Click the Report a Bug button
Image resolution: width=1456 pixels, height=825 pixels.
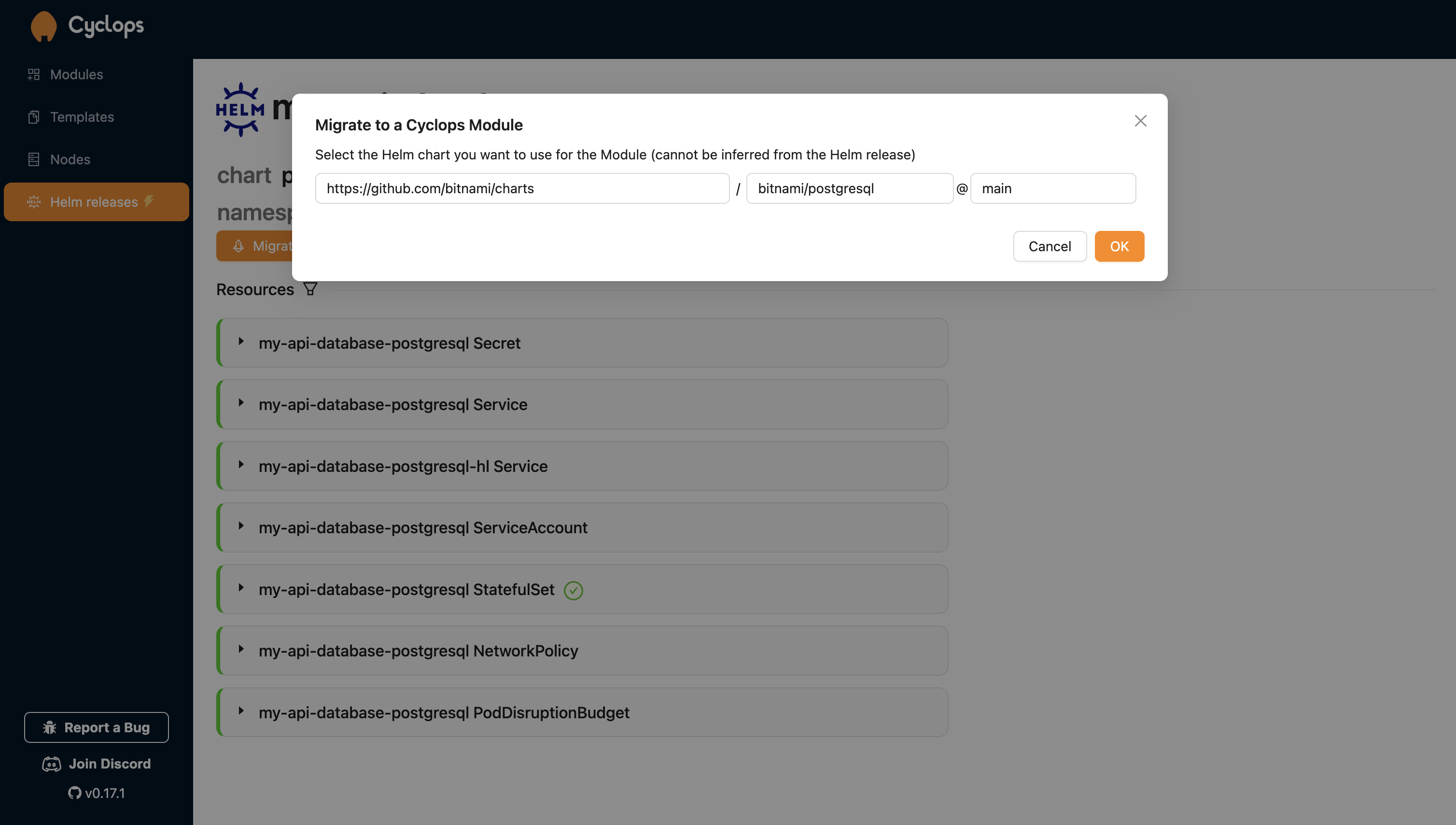tap(96, 727)
